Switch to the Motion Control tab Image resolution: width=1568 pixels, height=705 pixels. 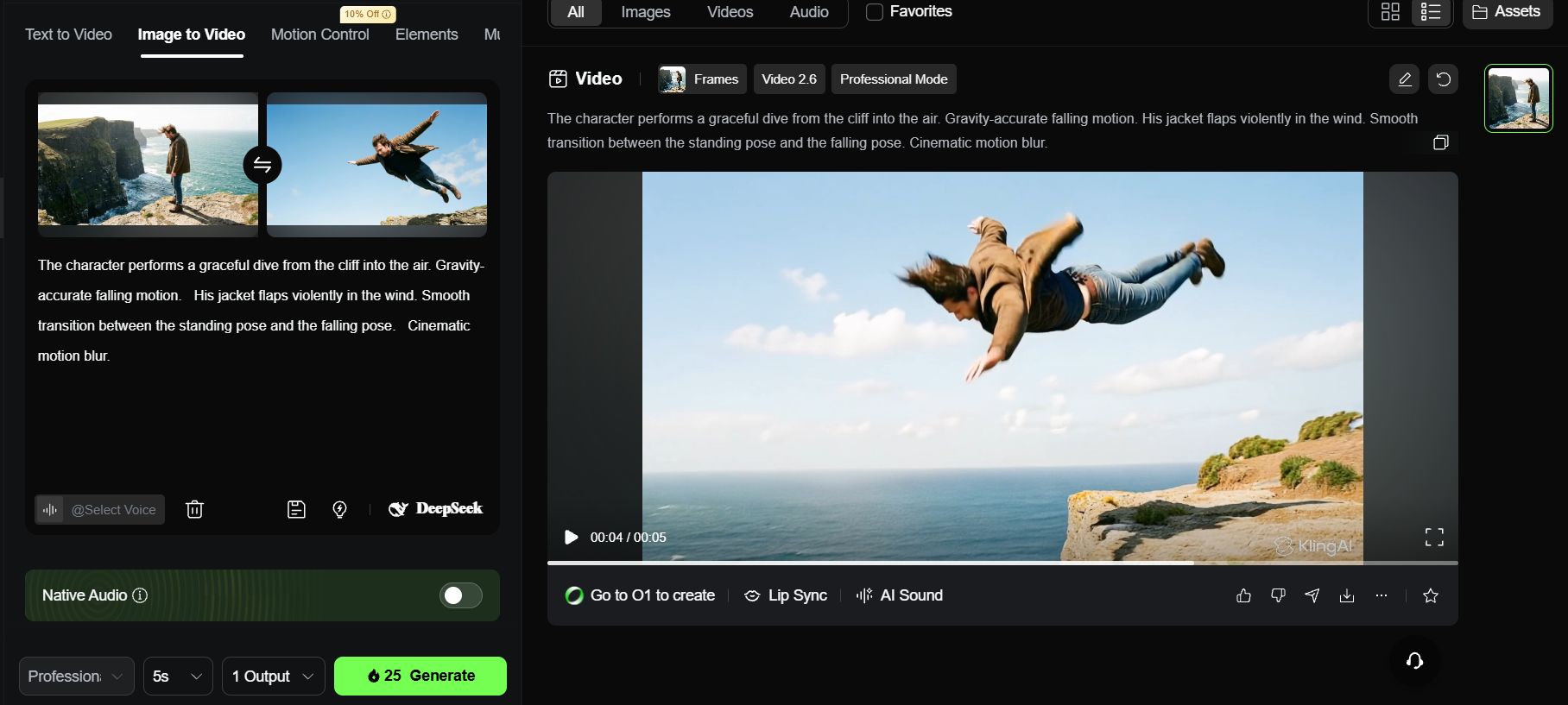point(319,35)
